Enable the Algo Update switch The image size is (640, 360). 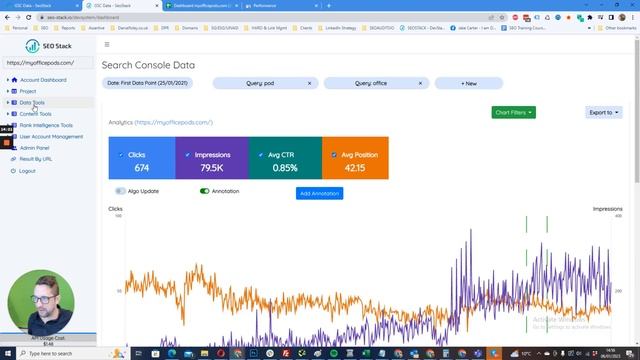click(x=120, y=191)
